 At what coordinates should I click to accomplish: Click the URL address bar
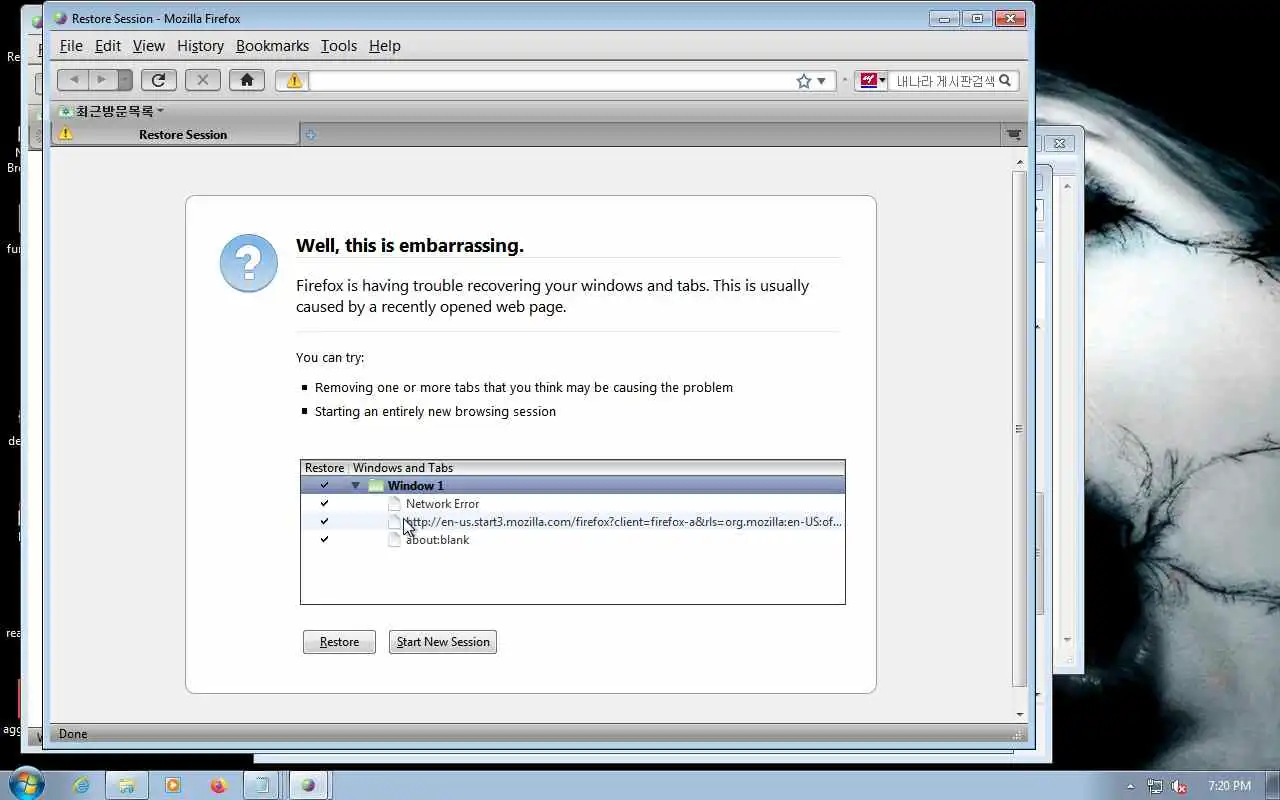point(552,81)
